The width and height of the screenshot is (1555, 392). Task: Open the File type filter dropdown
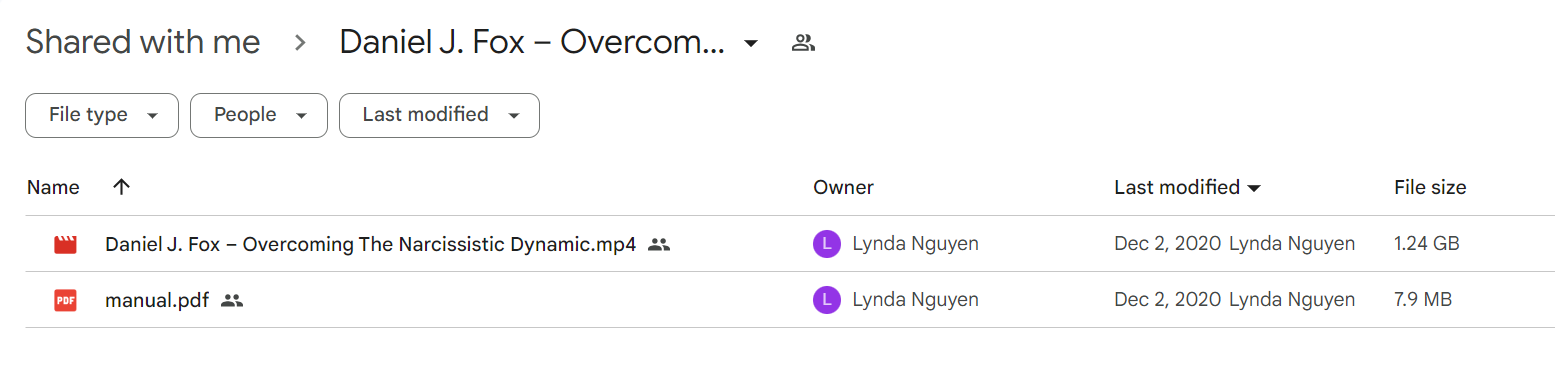coord(102,115)
